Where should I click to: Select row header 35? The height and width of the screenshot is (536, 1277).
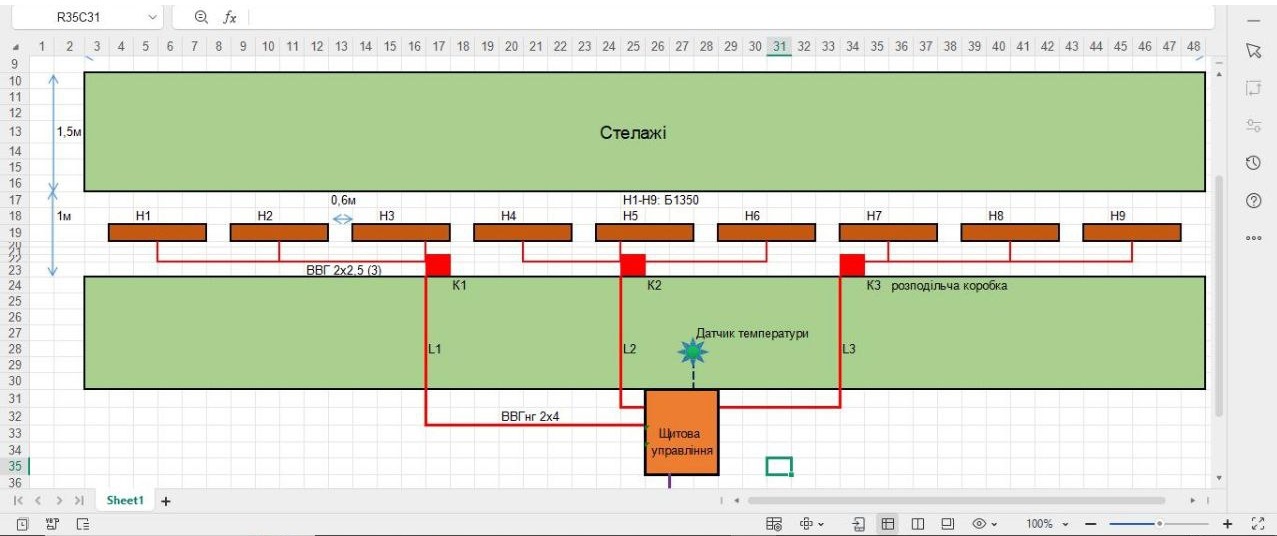coord(14,467)
